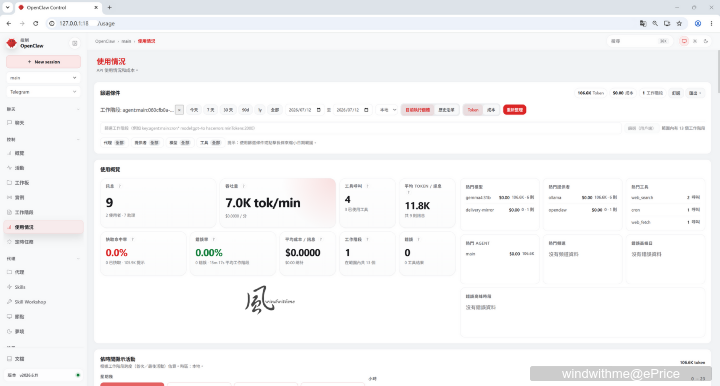This screenshot has height=386, width=720.
Task: Click the OpenClaw red logo icon
Action: pyautogui.click(x=11, y=43)
